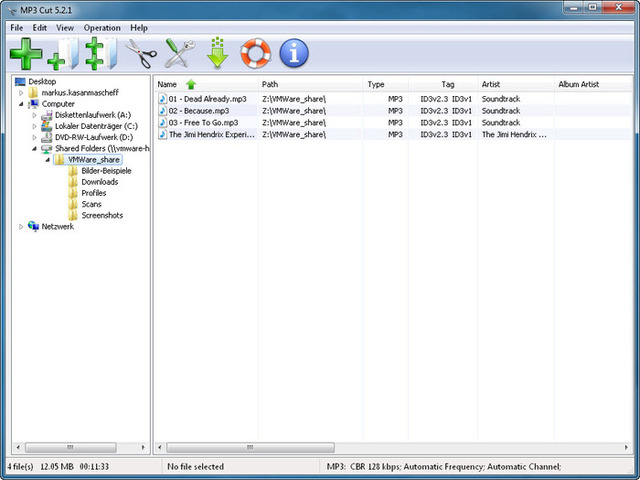The image size is (640, 480).
Task: Open the Operation menu
Action: pos(102,28)
